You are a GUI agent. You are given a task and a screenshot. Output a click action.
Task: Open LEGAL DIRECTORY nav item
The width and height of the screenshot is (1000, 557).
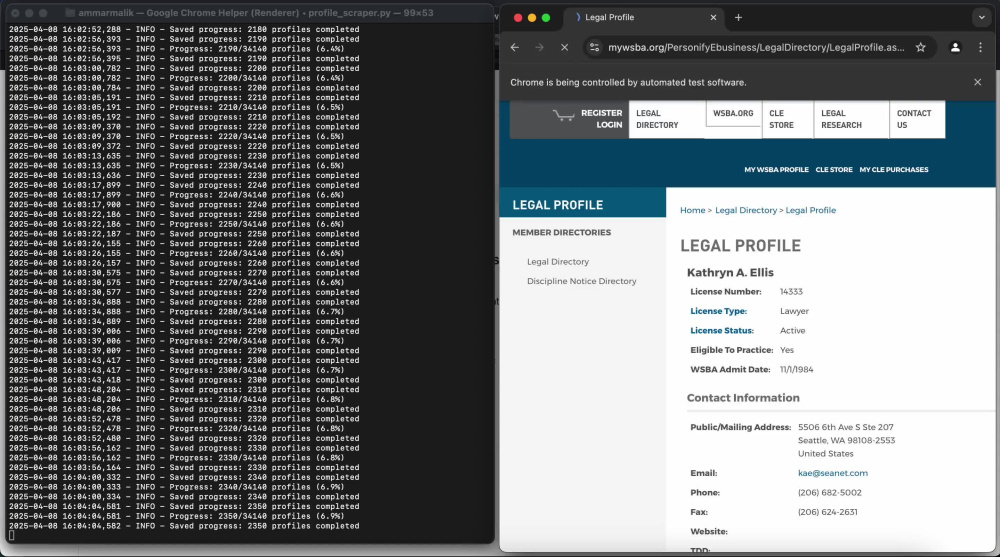click(x=666, y=119)
